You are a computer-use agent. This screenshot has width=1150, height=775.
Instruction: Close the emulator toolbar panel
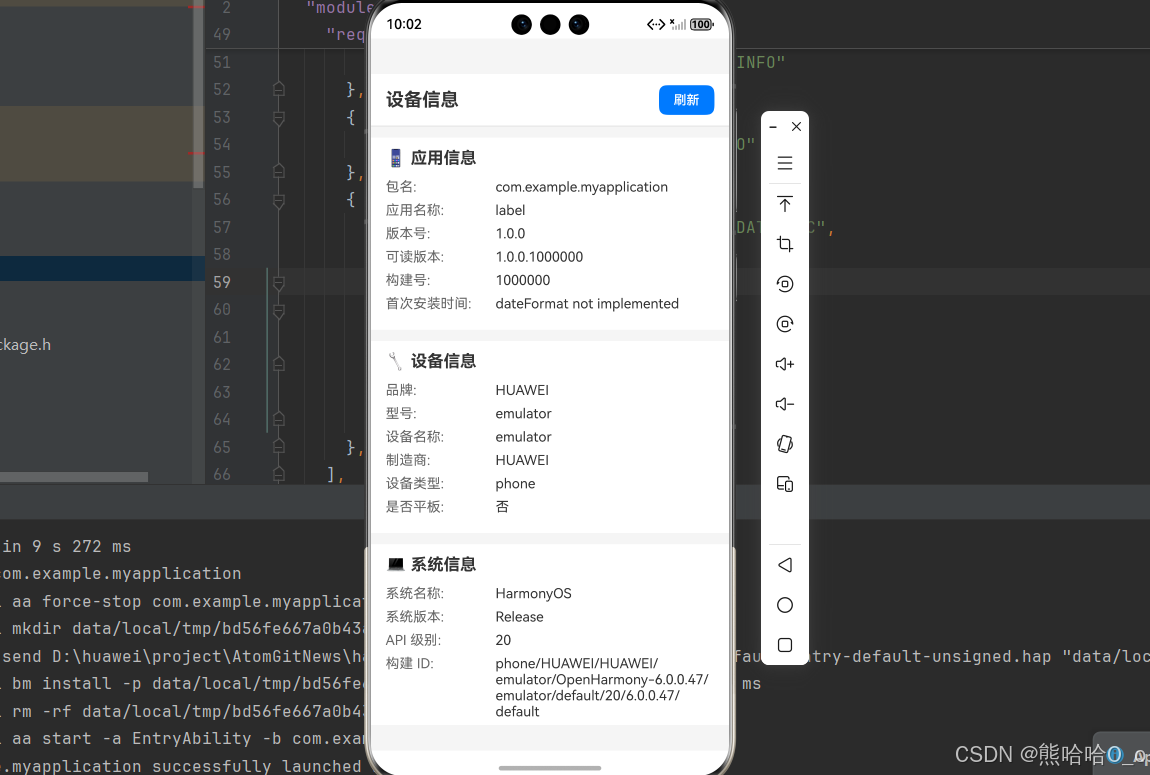point(796,127)
